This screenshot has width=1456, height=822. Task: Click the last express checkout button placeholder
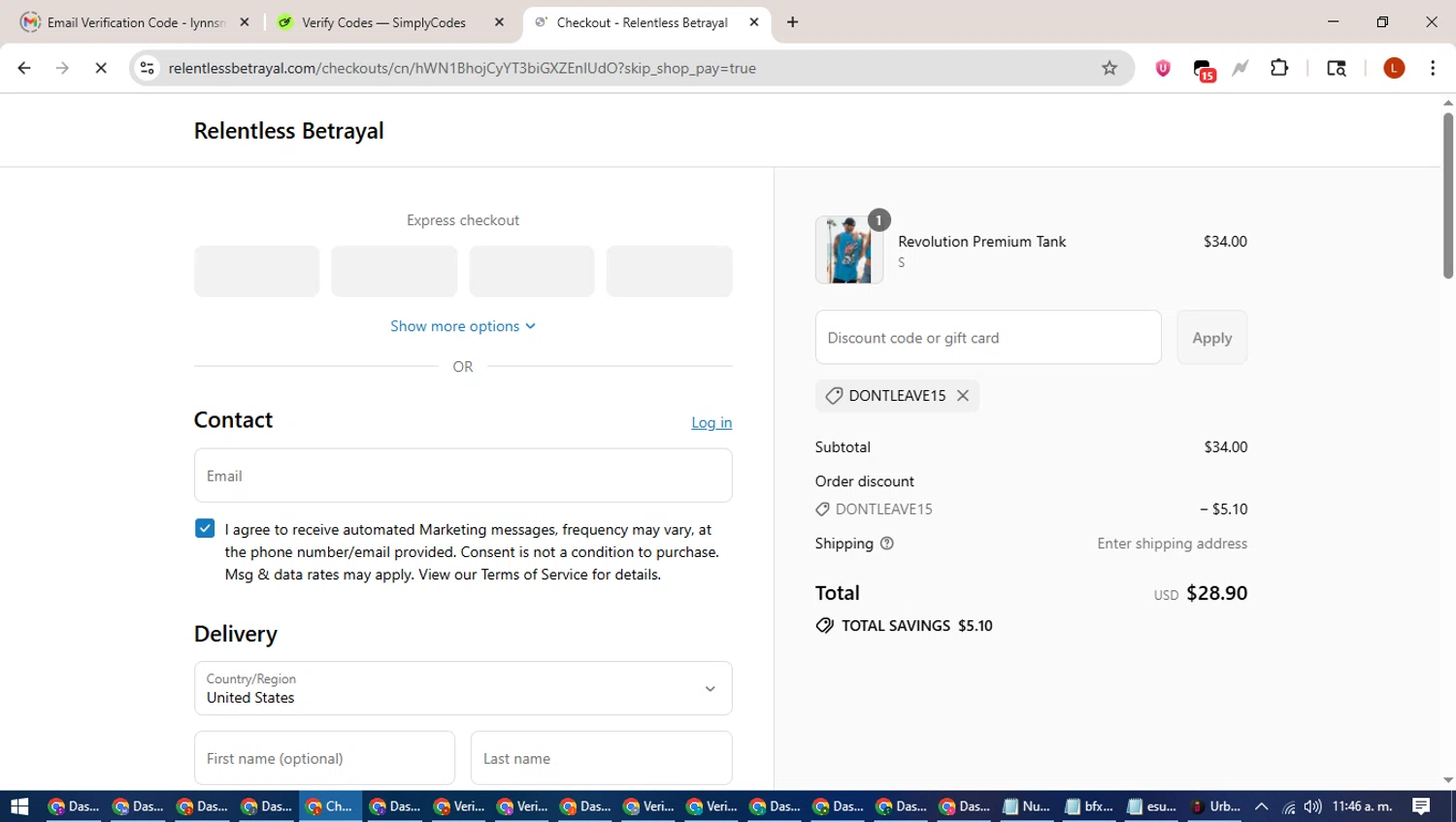pyautogui.click(x=670, y=271)
